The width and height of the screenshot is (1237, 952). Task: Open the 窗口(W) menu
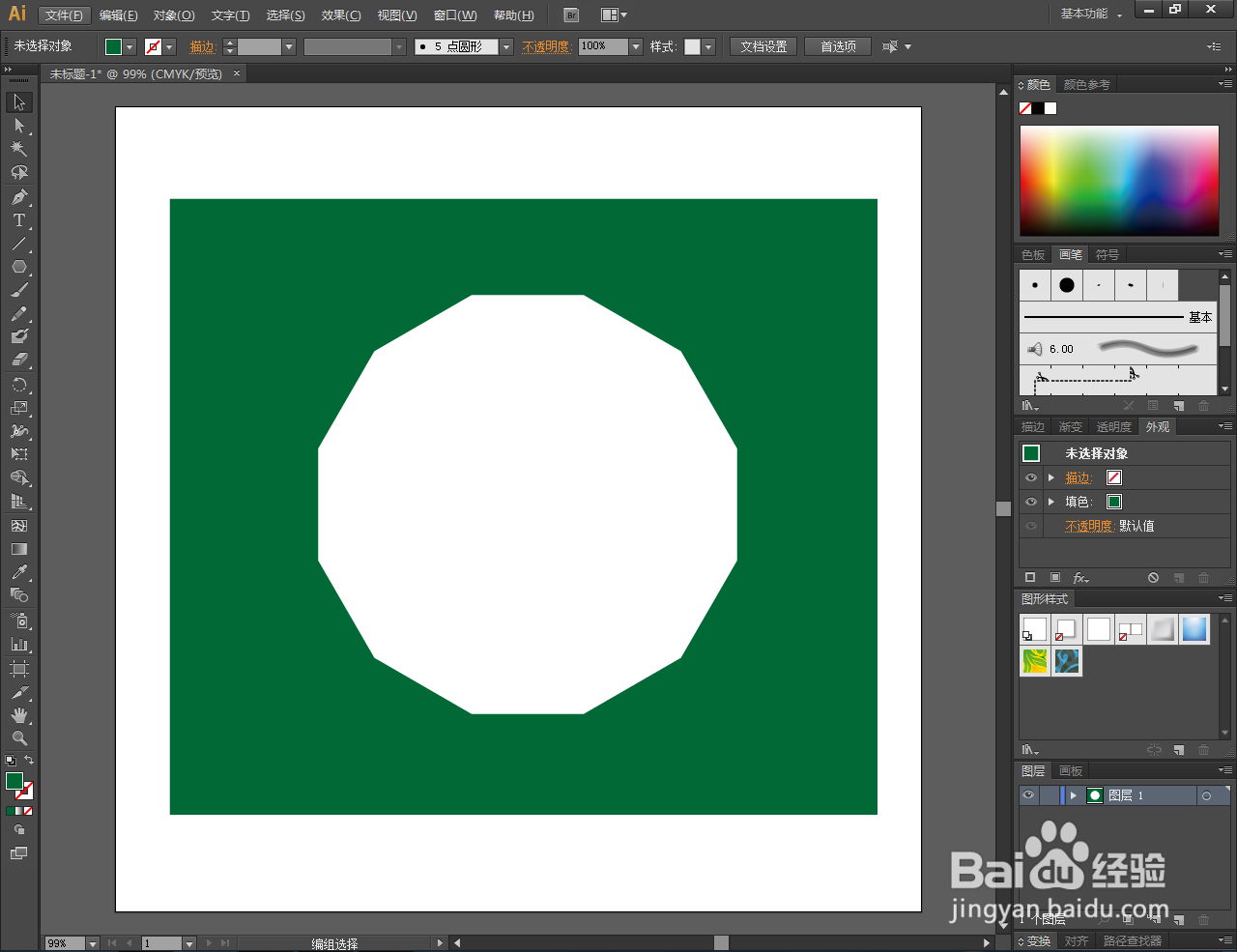pyautogui.click(x=455, y=15)
